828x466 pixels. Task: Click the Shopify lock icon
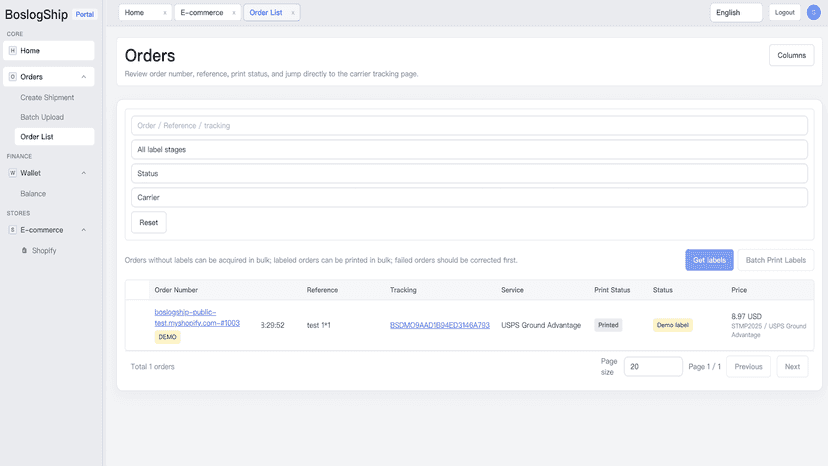point(24,250)
